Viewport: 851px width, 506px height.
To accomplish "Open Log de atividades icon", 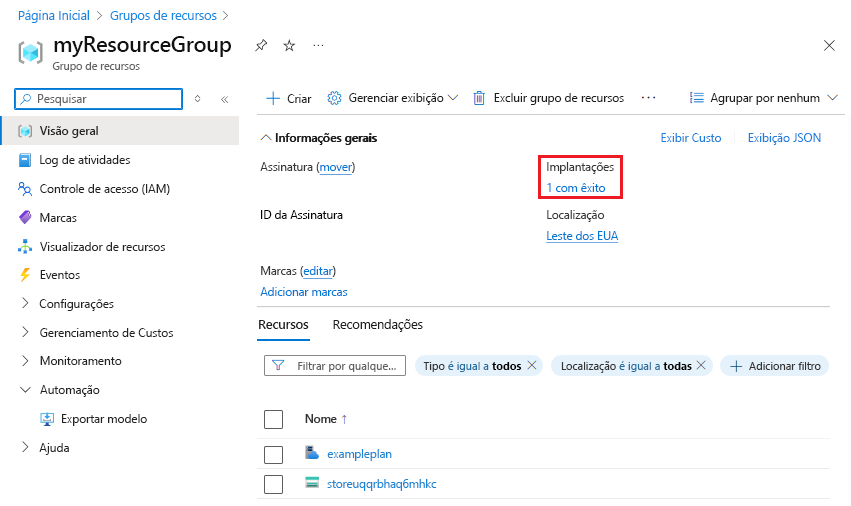I will click(25, 160).
